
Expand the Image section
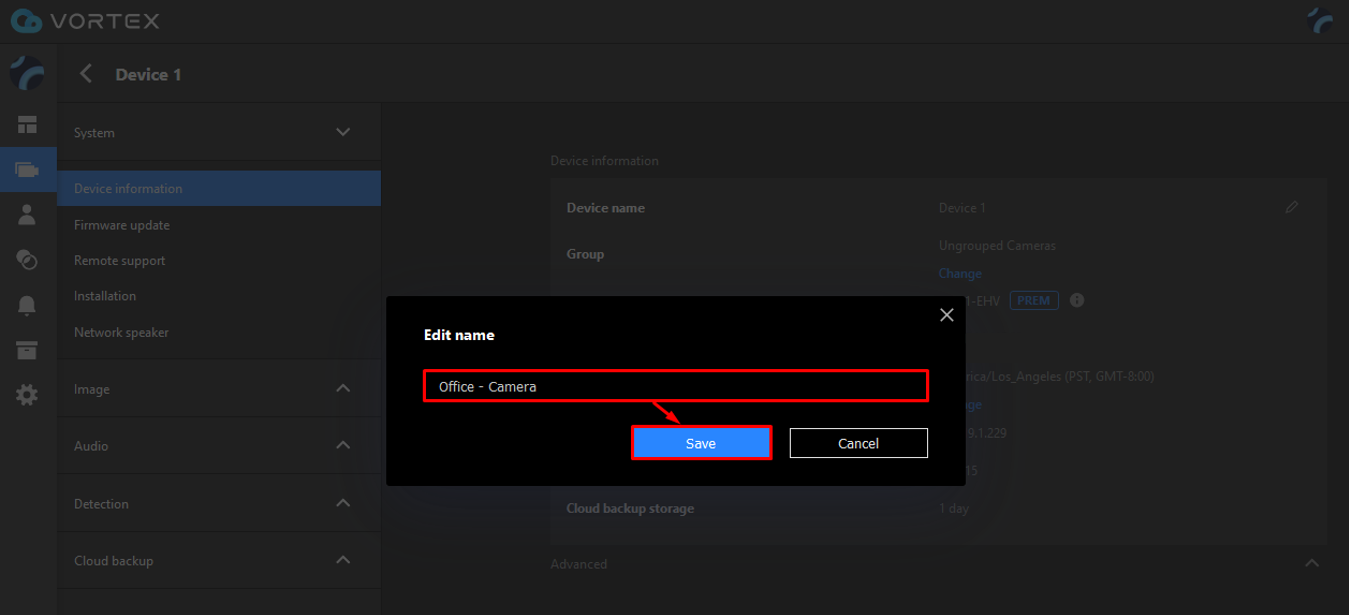point(343,389)
